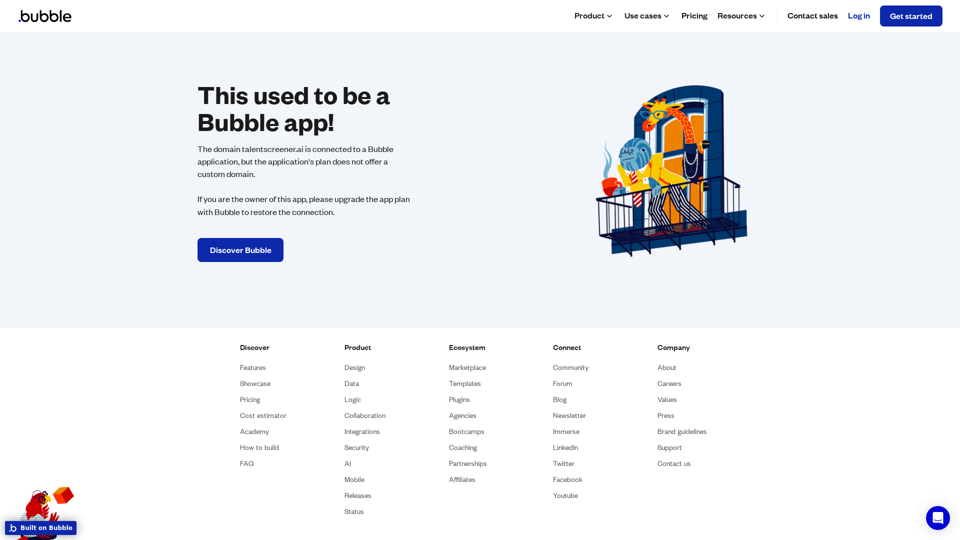Open the Data footer link
Image resolution: width=960 pixels, height=540 pixels.
[351, 383]
